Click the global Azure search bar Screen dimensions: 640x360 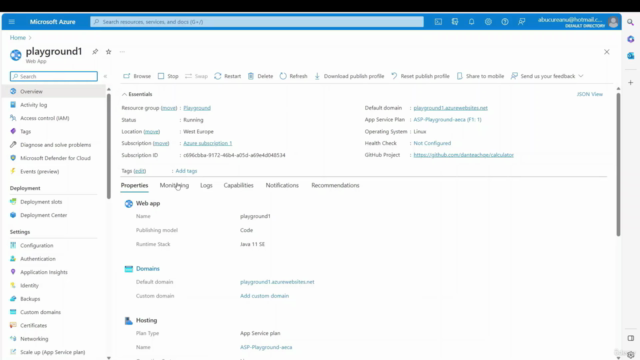[257, 22]
